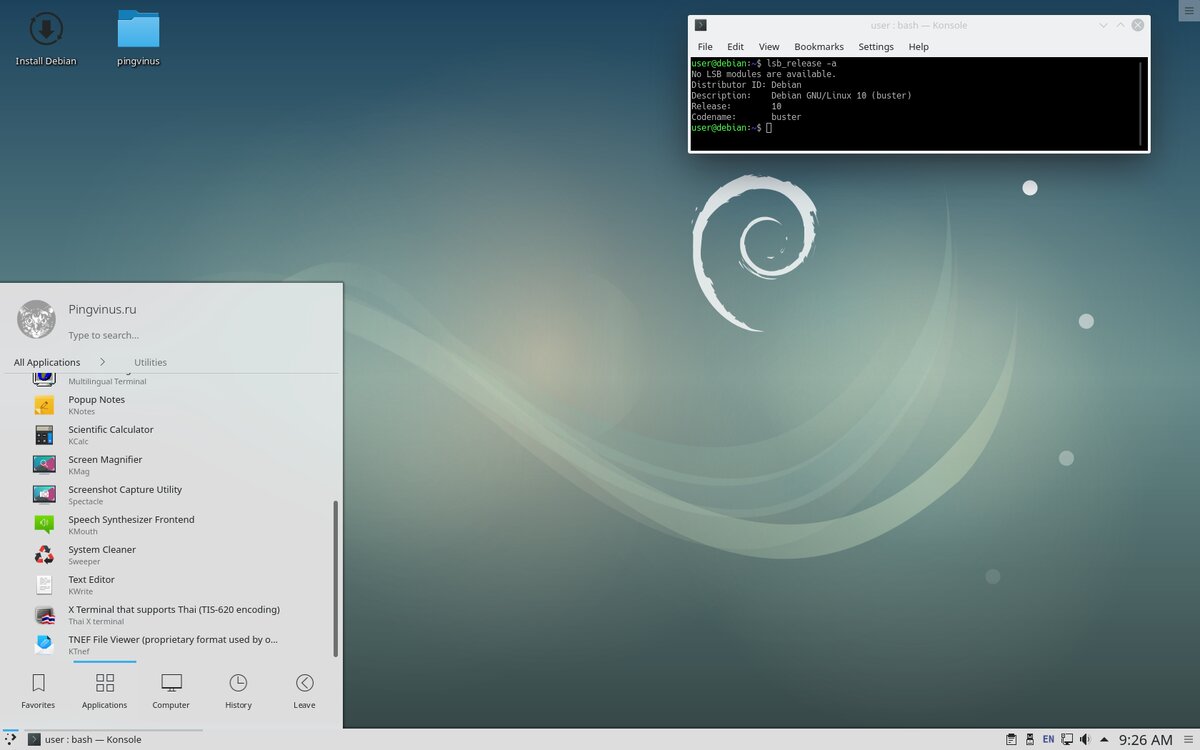Launch Popup Notes (KNotes) icon
Image resolution: width=1200 pixels, height=750 pixels.
pos(44,405)
